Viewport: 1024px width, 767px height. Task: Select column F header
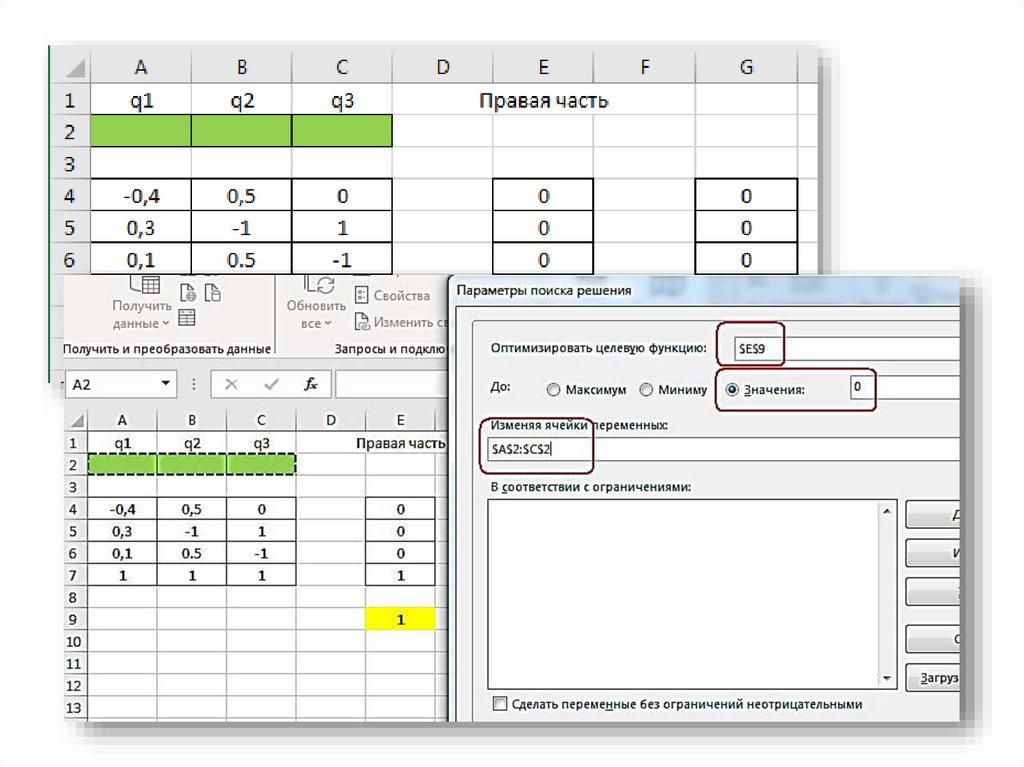coord(645,67)
